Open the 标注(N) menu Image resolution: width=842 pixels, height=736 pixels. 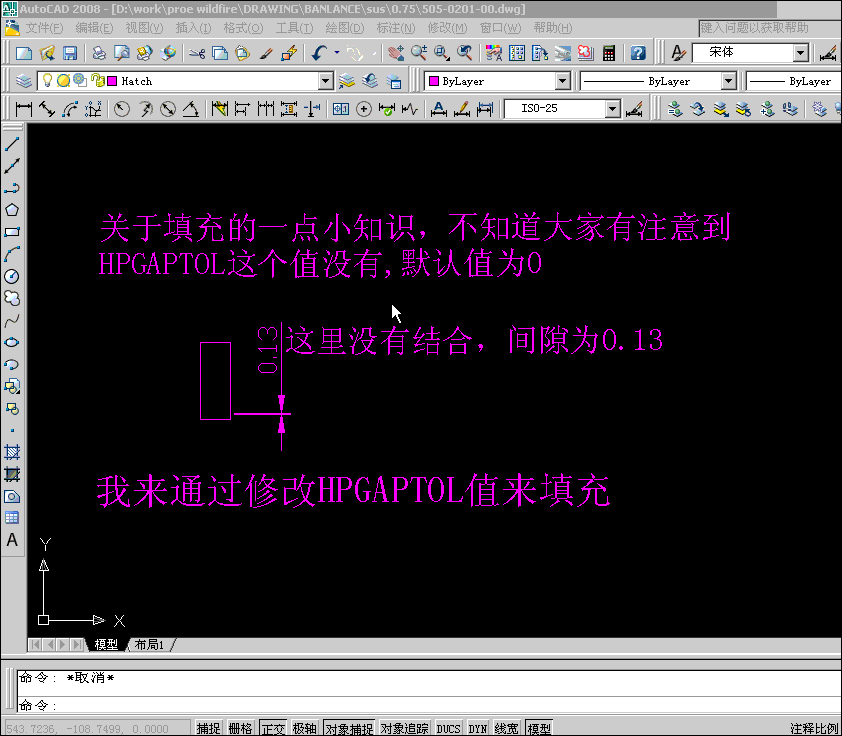(x=396, y=28)
